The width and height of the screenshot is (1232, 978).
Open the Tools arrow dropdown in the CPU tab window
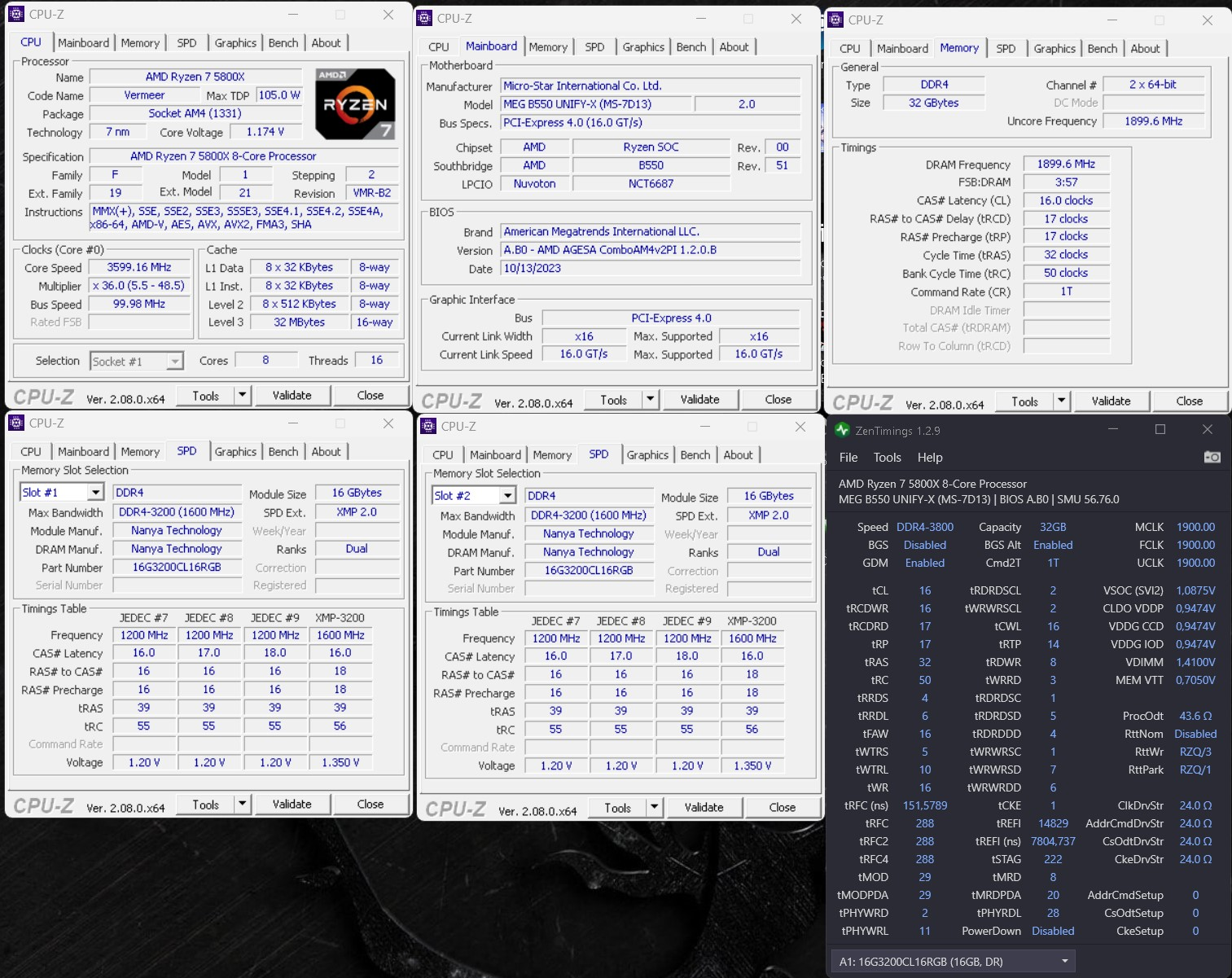[242, 395]
